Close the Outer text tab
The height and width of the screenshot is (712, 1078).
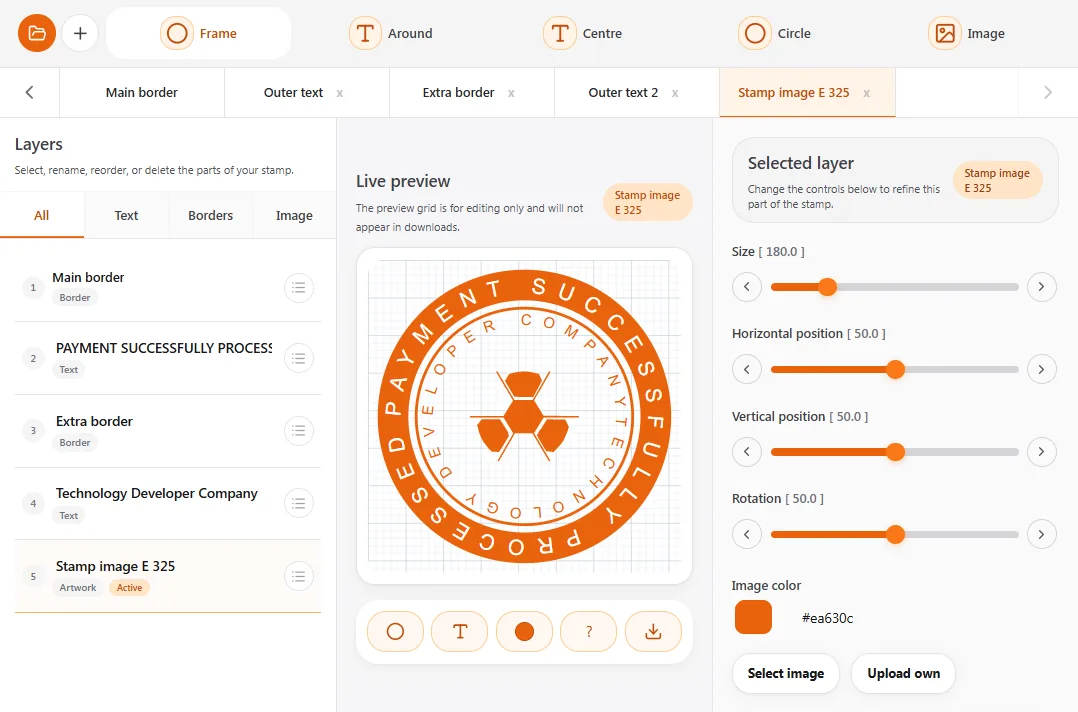[x=340, y=93]
